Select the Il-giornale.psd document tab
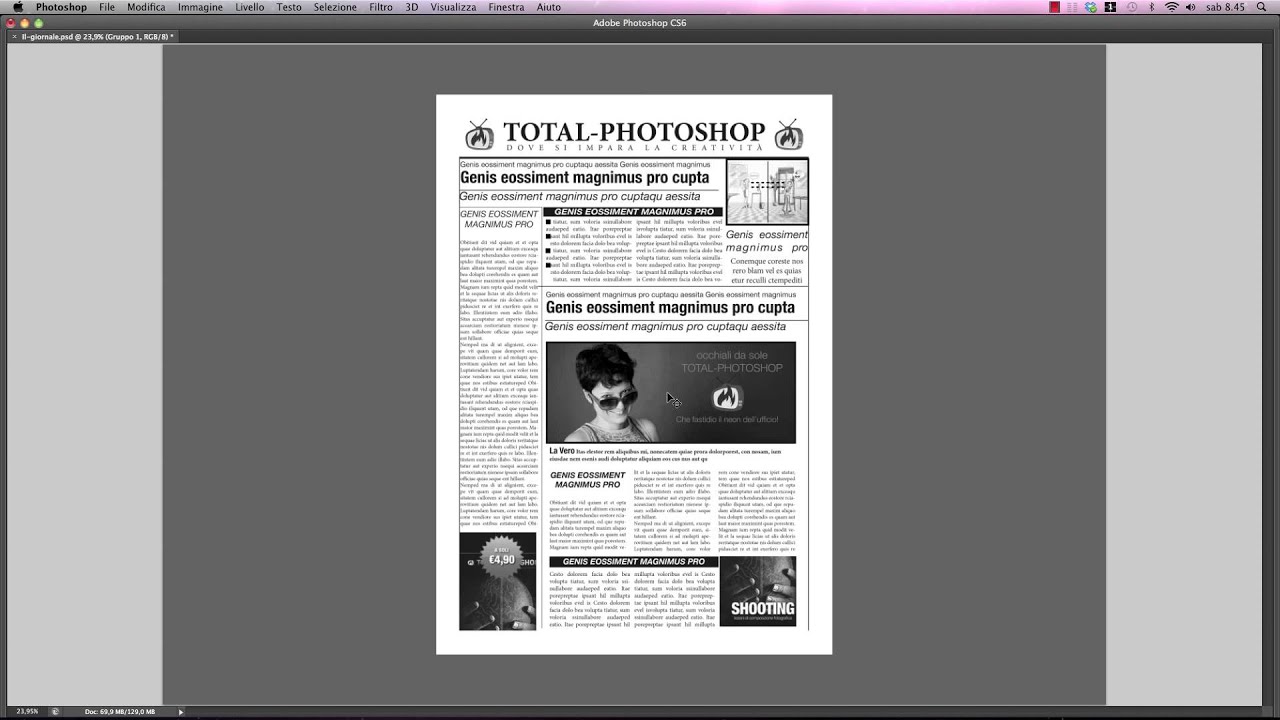This screenshot has height=720, width=1280. pyautogui.click(x=98, y=36)
